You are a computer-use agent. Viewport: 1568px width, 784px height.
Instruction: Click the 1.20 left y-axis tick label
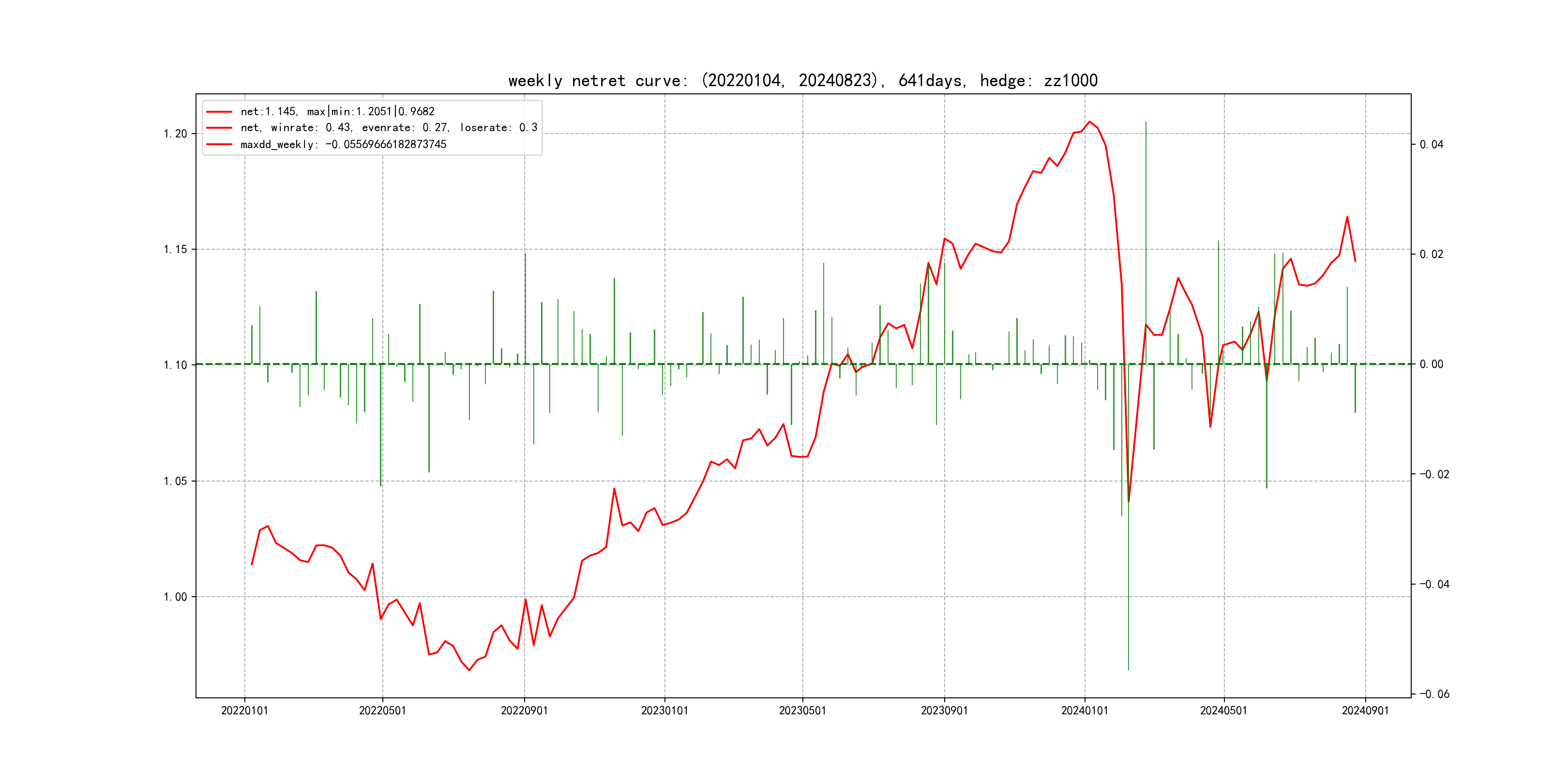(175, 134)
